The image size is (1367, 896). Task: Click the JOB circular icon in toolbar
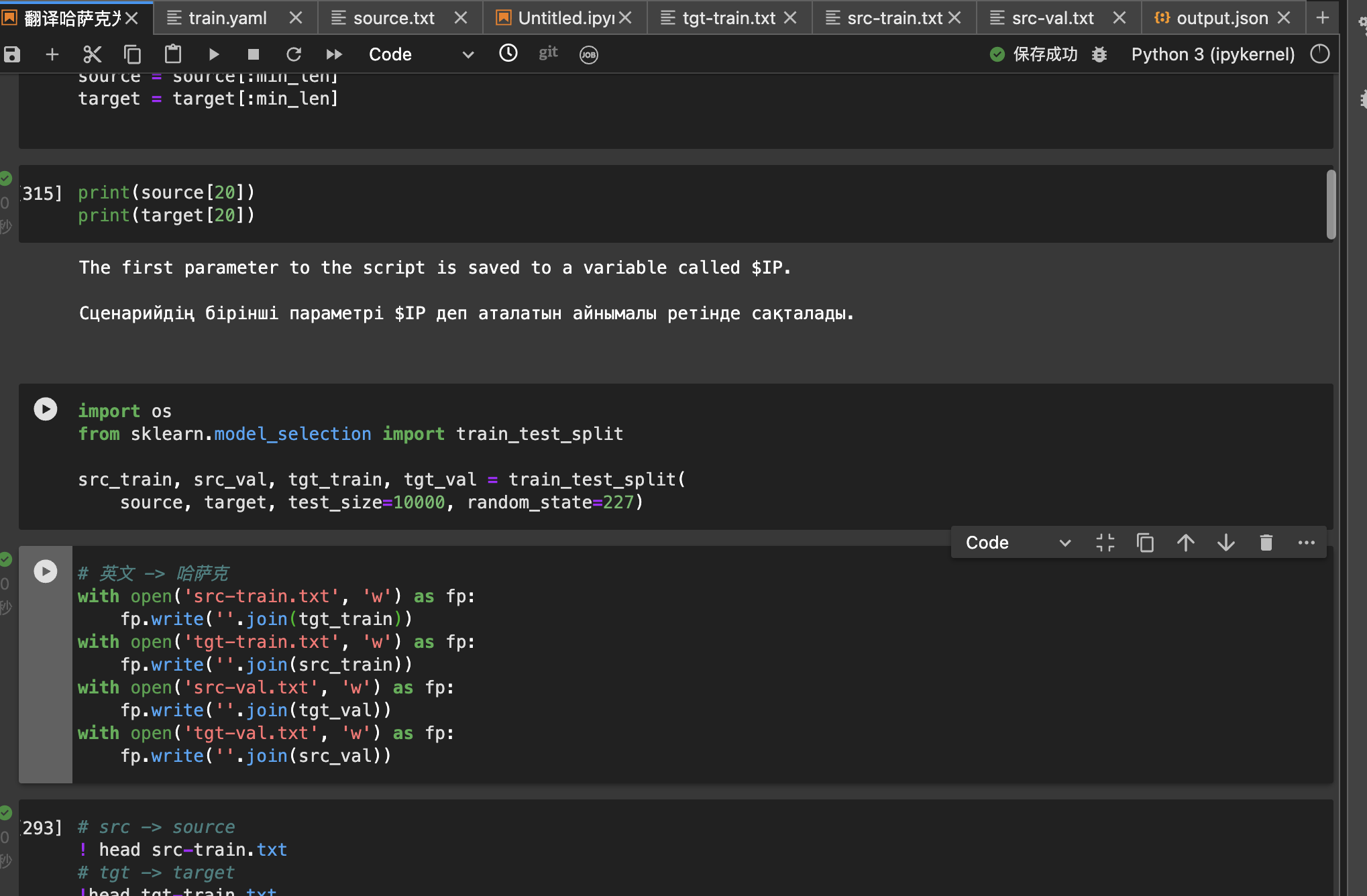[x=588, y=54]
